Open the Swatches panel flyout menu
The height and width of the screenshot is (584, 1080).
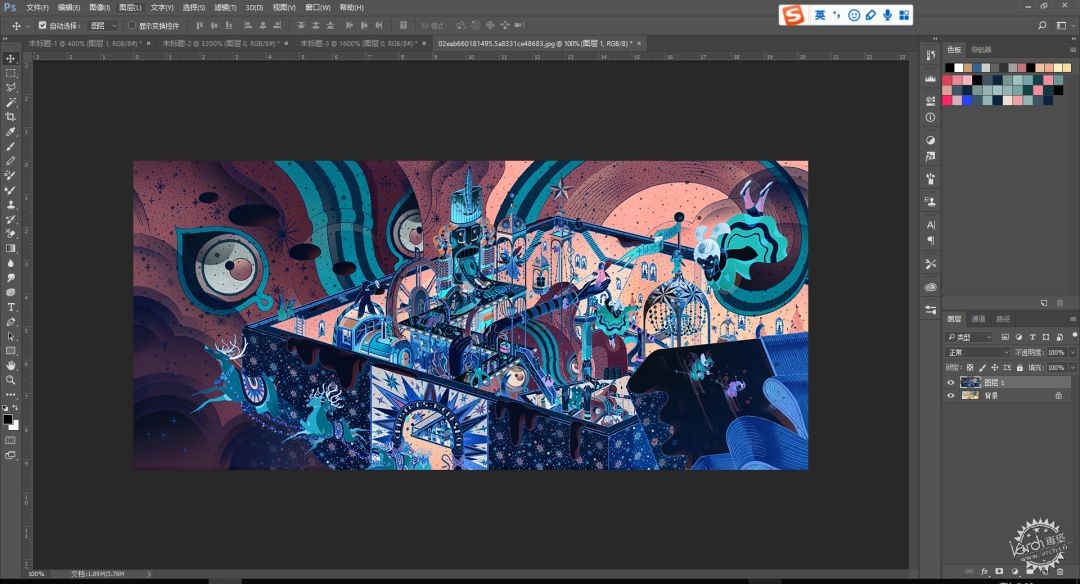tap(1072, 50)
